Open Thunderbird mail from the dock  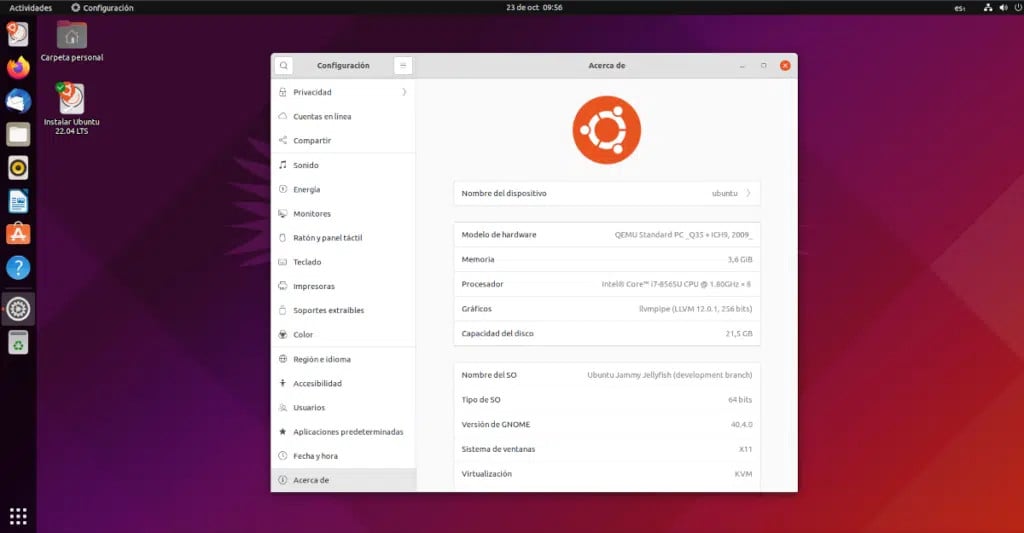(18, 101)
